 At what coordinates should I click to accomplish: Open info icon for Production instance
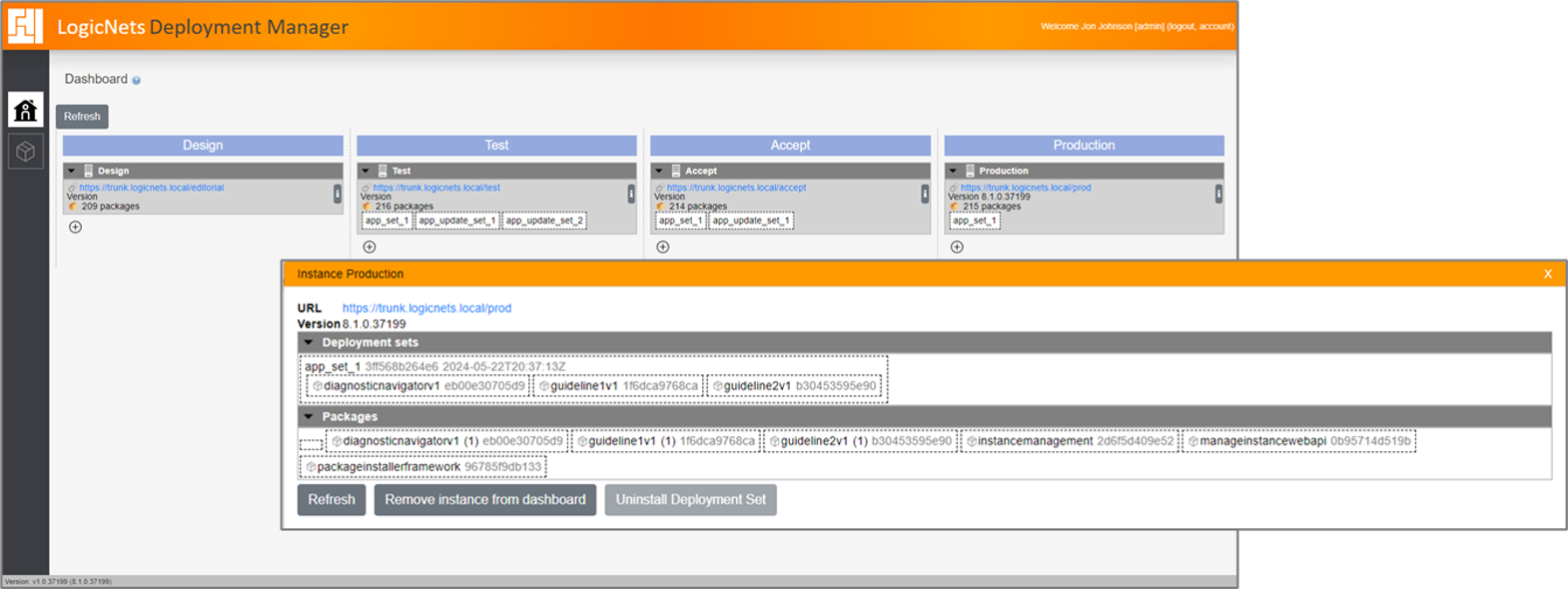(1218, 194)
